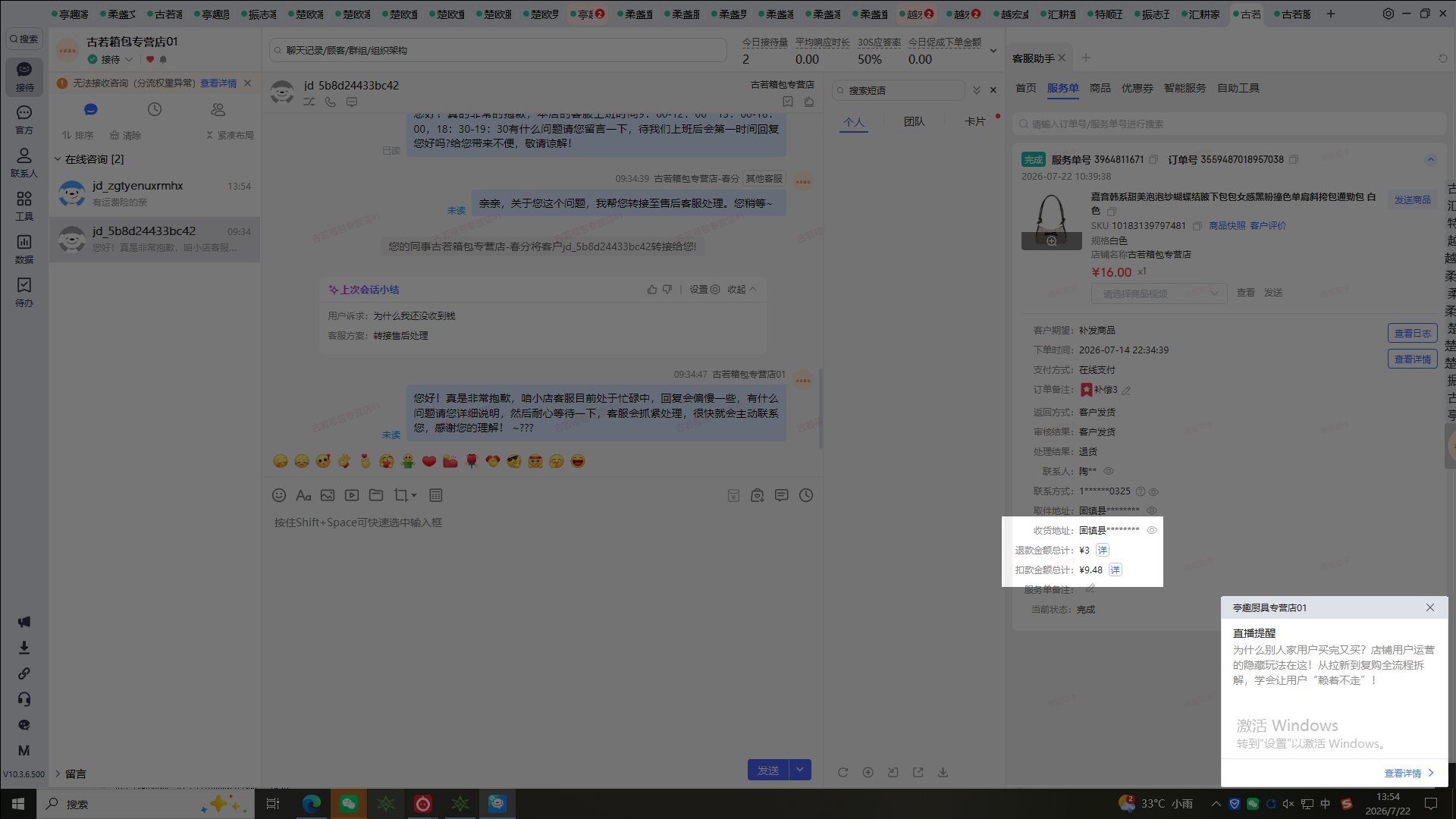Screen dimensions: 1456x819
Task: Click the 查看日志 button
Action: (1412, 334)
